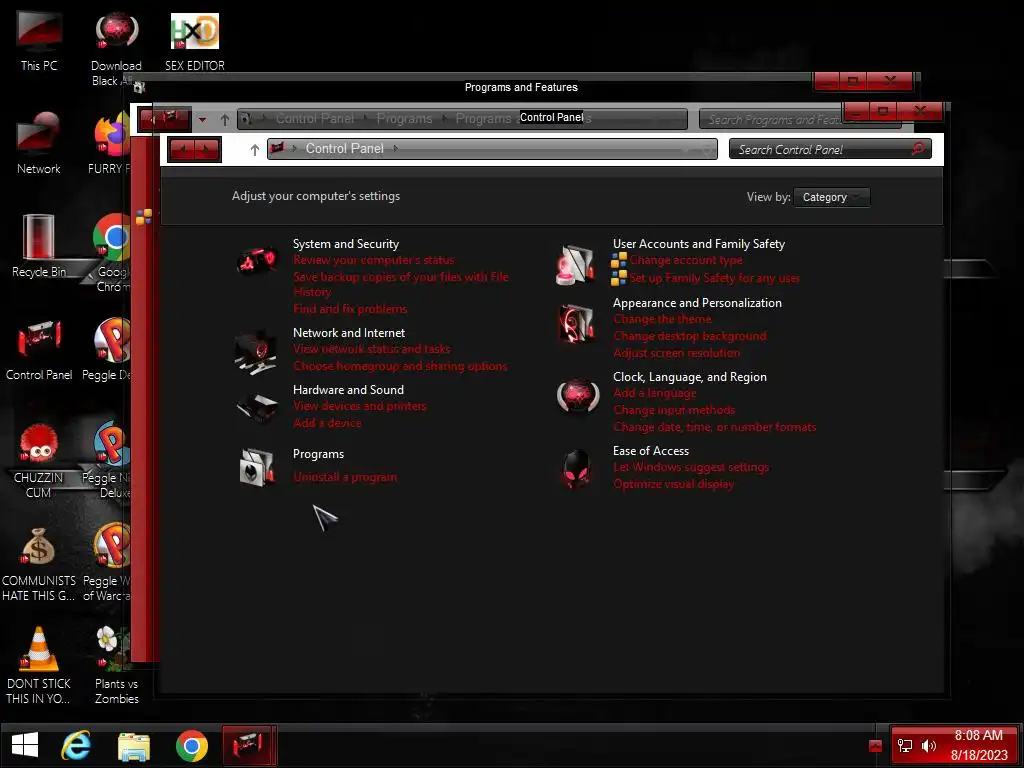Click View network status and tasks link
Image resolution: width=1024 pixels, height=768 pixels.
click(x=372, y=349)
